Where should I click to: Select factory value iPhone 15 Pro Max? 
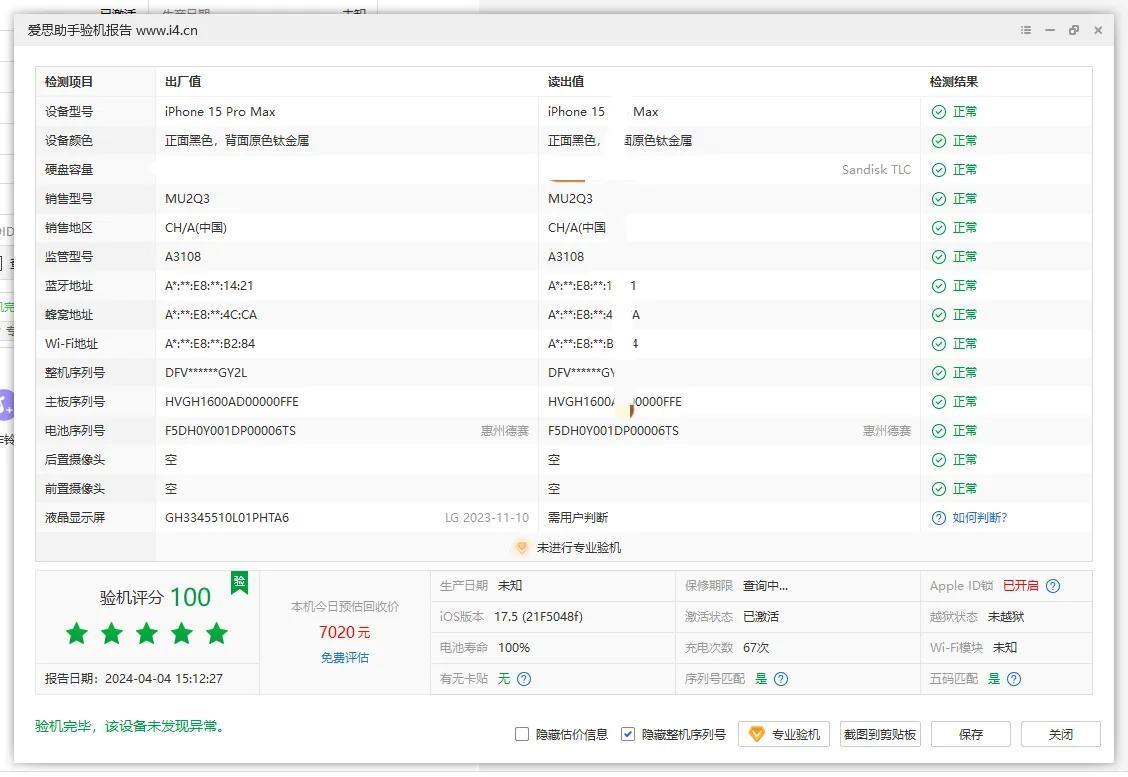click(220, 112)
